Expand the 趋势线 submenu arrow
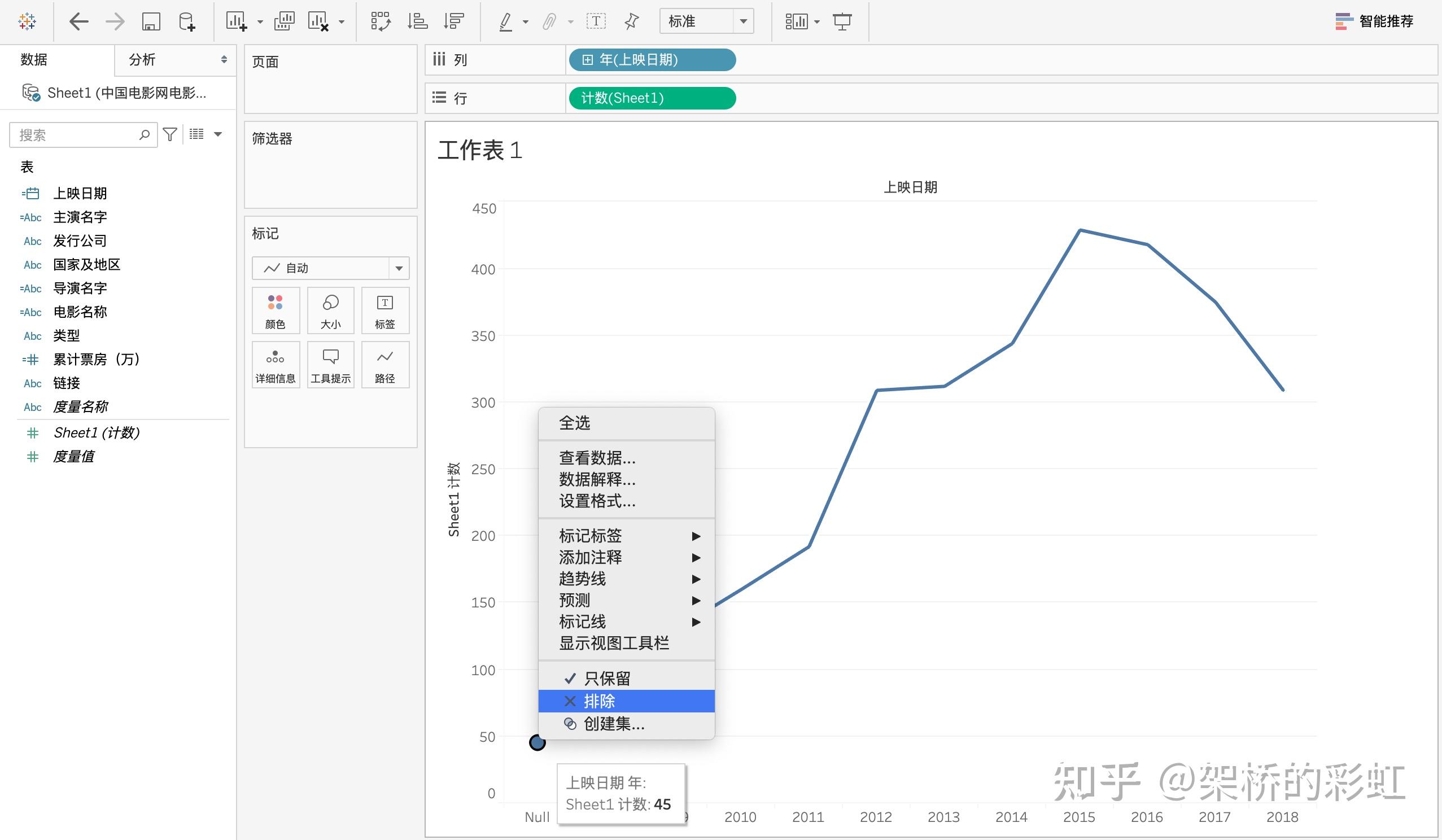The height and width of the screenshot is (840, 1442). coord(696,579)
